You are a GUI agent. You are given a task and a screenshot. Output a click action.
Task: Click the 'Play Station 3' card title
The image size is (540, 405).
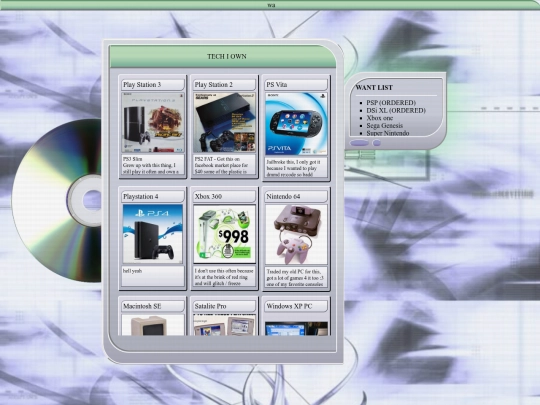(142, 84)
